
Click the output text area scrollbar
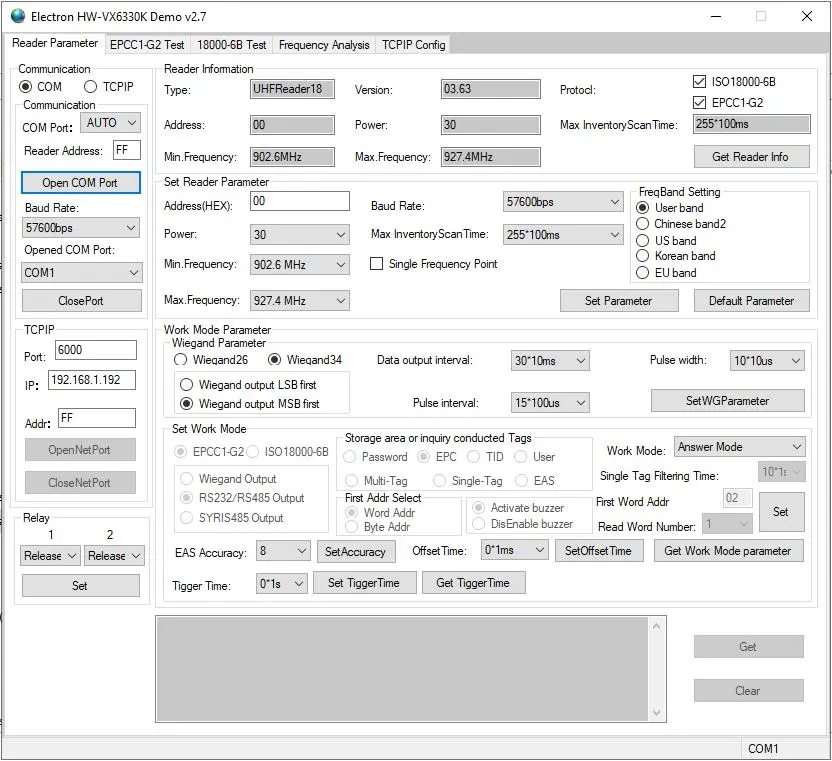pos(657,669)
